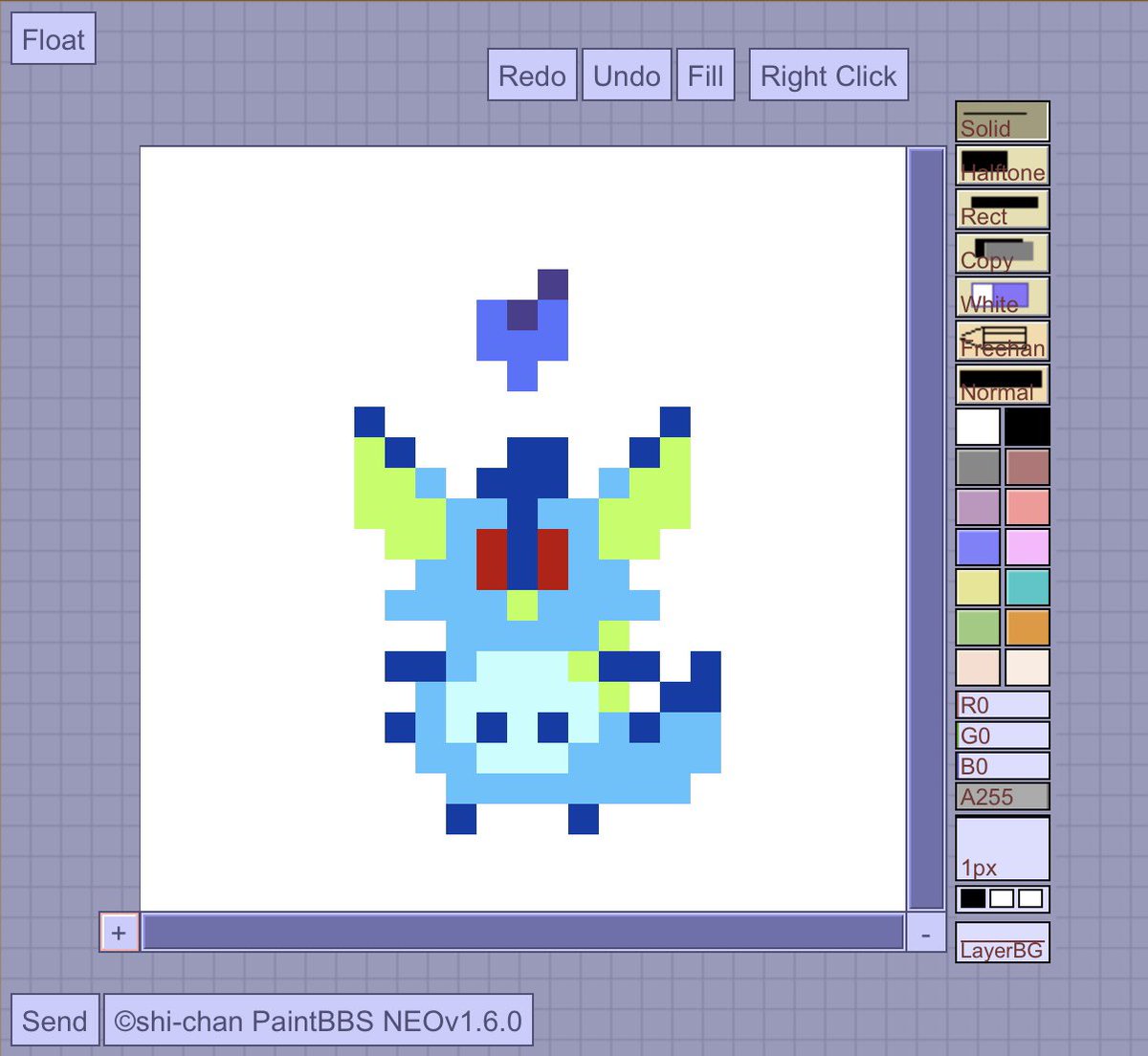This screenshot has width=1148, height=1056.
Task: Switch to the White eraser tool
Action: coord(1002,297)
